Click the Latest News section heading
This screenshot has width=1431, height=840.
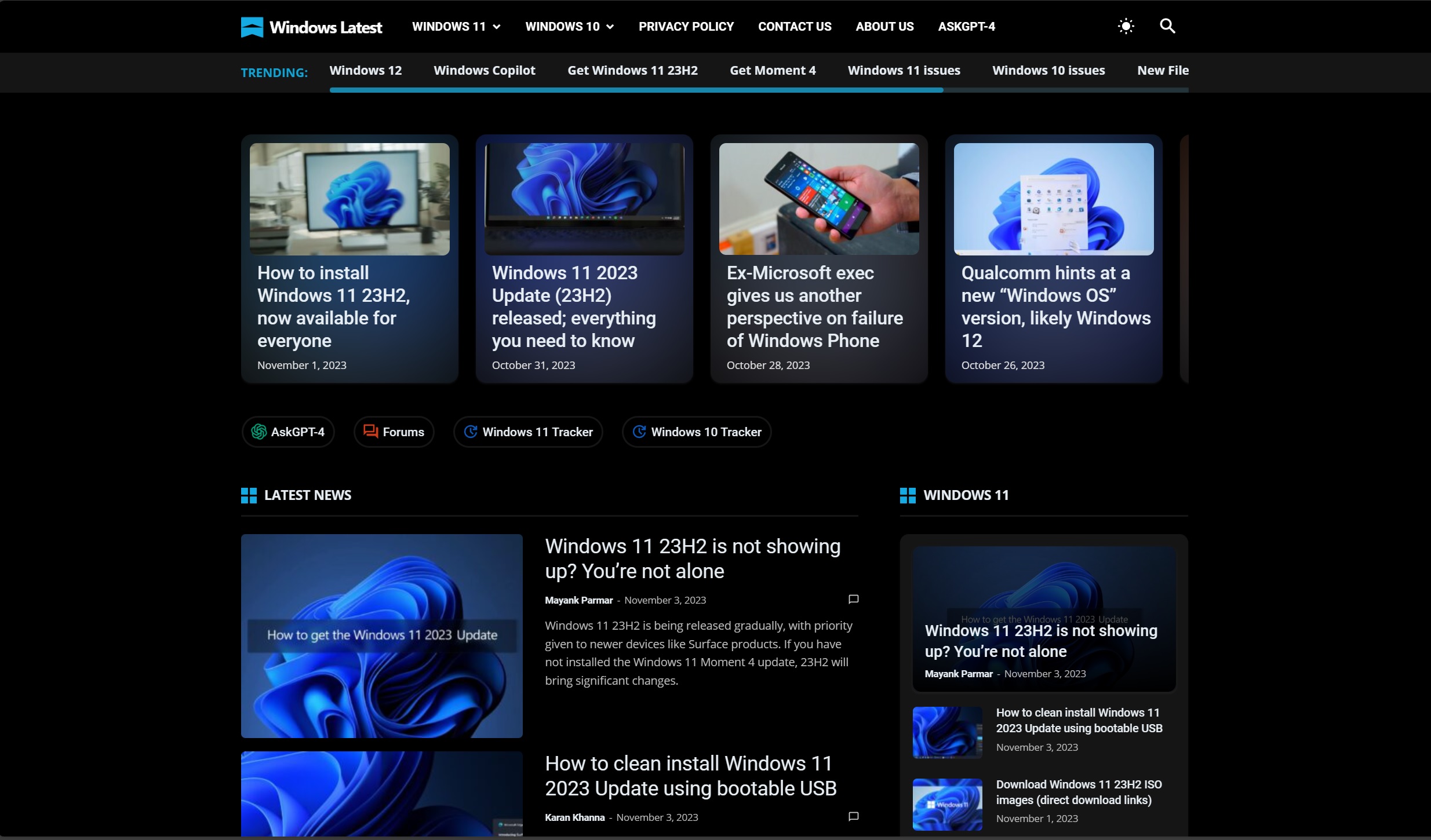click(x=308, y=495)
